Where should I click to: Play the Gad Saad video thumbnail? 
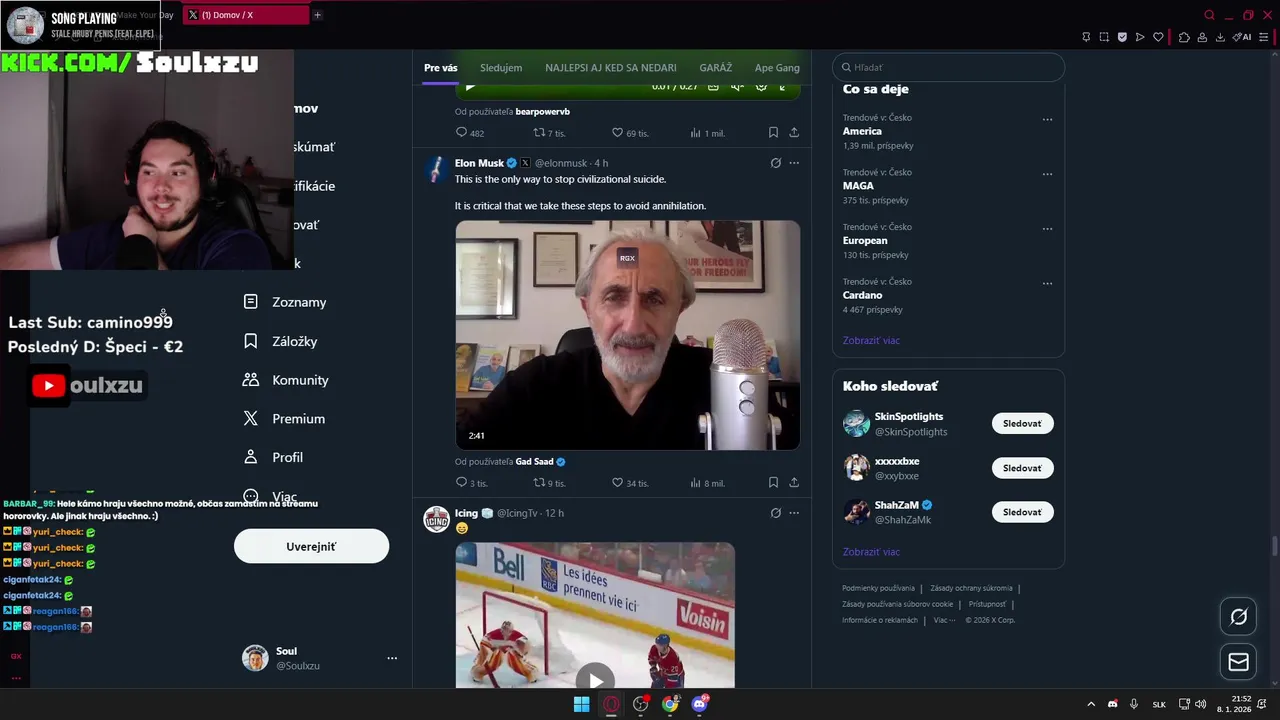[x=628, y=335]
